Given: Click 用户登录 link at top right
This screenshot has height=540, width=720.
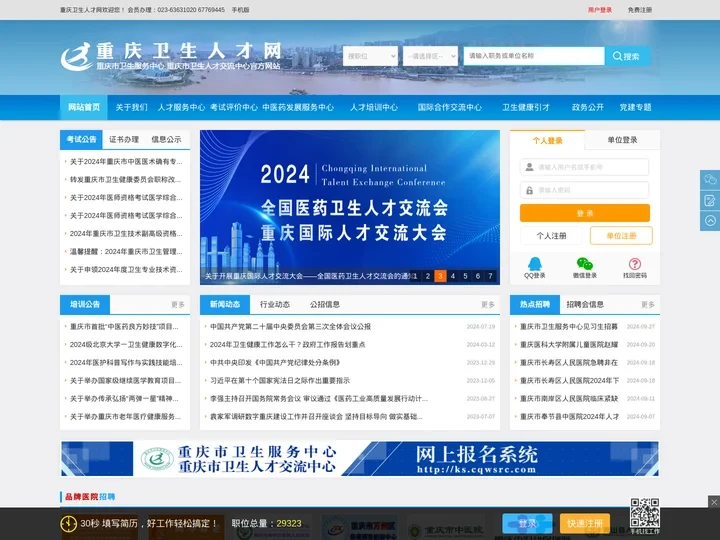Looking at the screenshot, I should [x=600, y=10].
